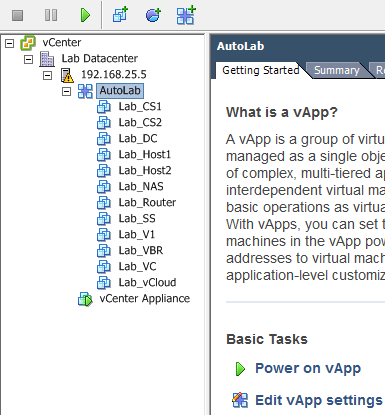The image size is (385, 415).
Task: Click the Power Off (stop) toolbar icon
Action: tap(18, 15)
